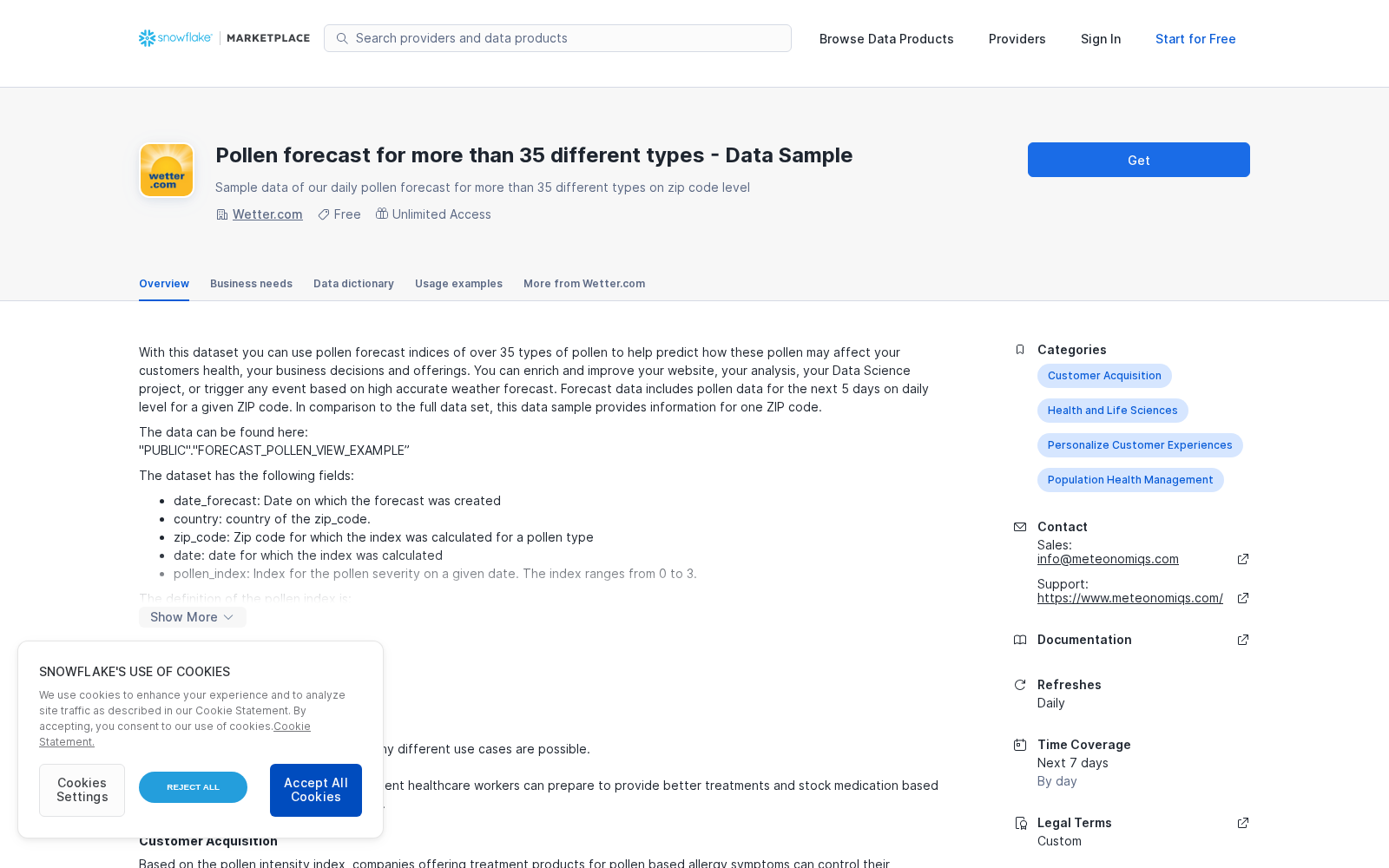Click the Unlimited Access gift icon

(382, 214)
